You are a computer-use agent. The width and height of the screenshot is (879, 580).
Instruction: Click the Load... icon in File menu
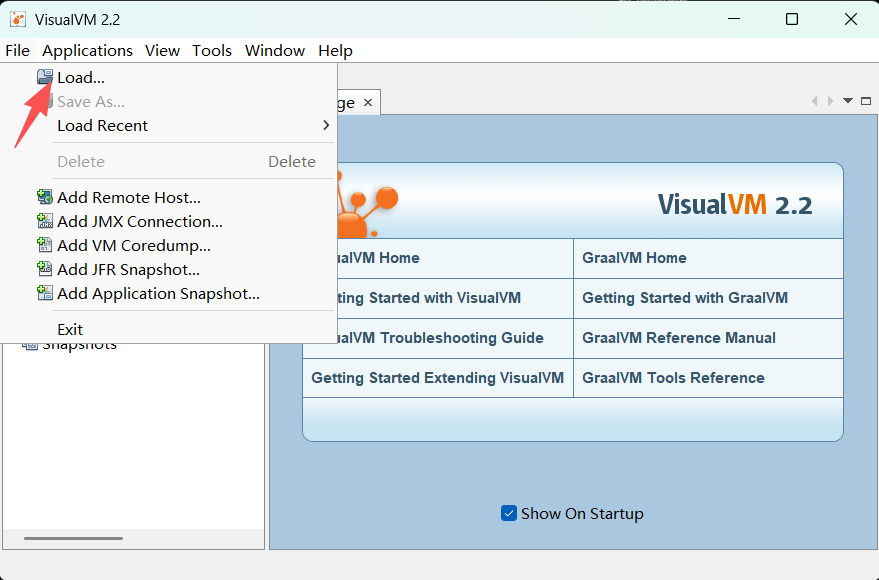click(x=45, y=77)
